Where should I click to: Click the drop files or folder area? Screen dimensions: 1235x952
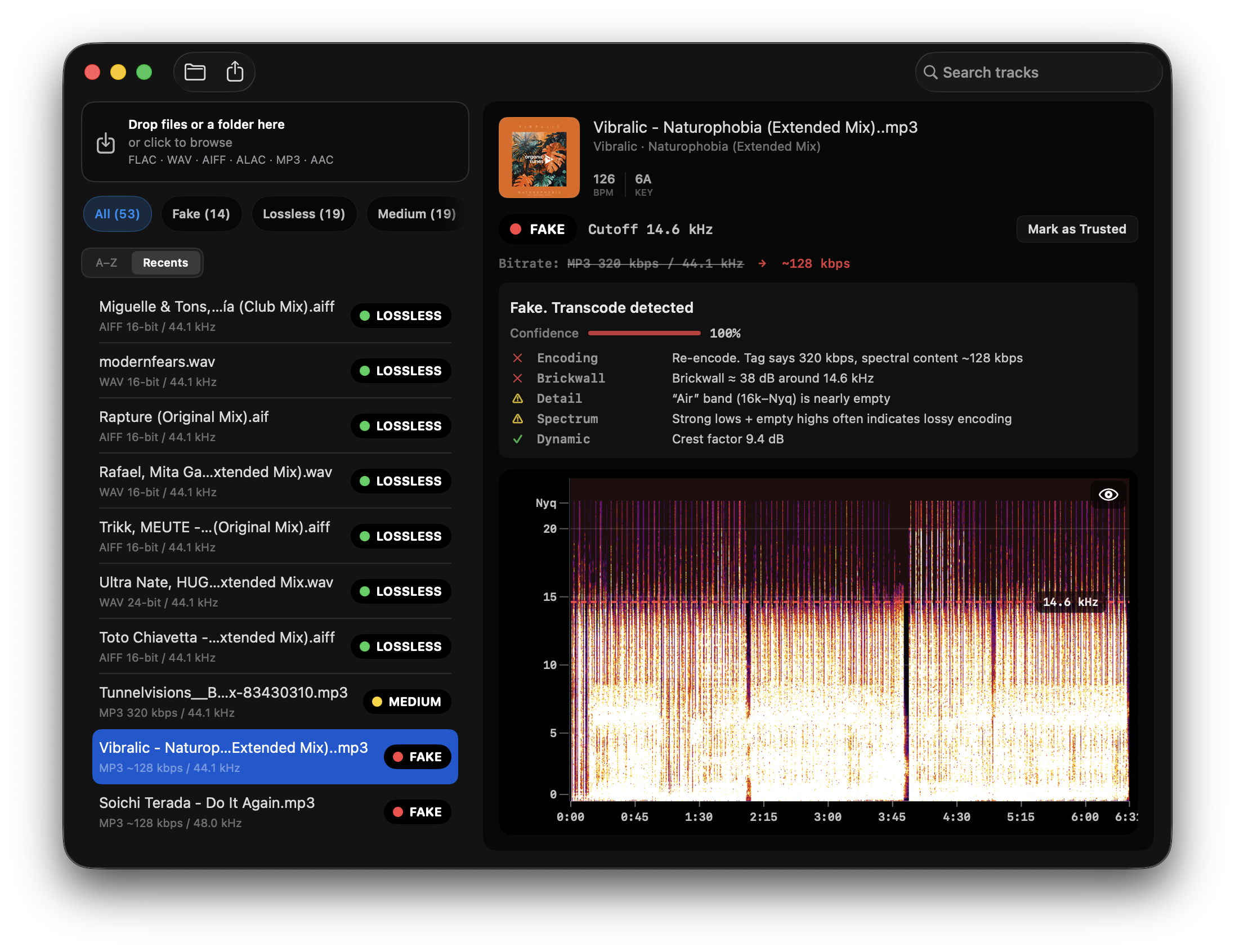click(x=275, y=142)
